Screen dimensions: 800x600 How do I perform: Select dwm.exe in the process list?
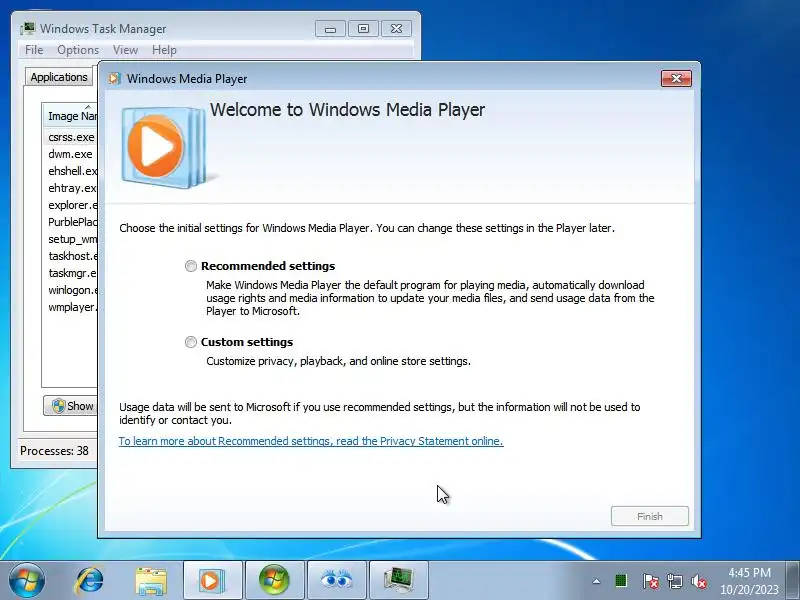tap(70, 154)
